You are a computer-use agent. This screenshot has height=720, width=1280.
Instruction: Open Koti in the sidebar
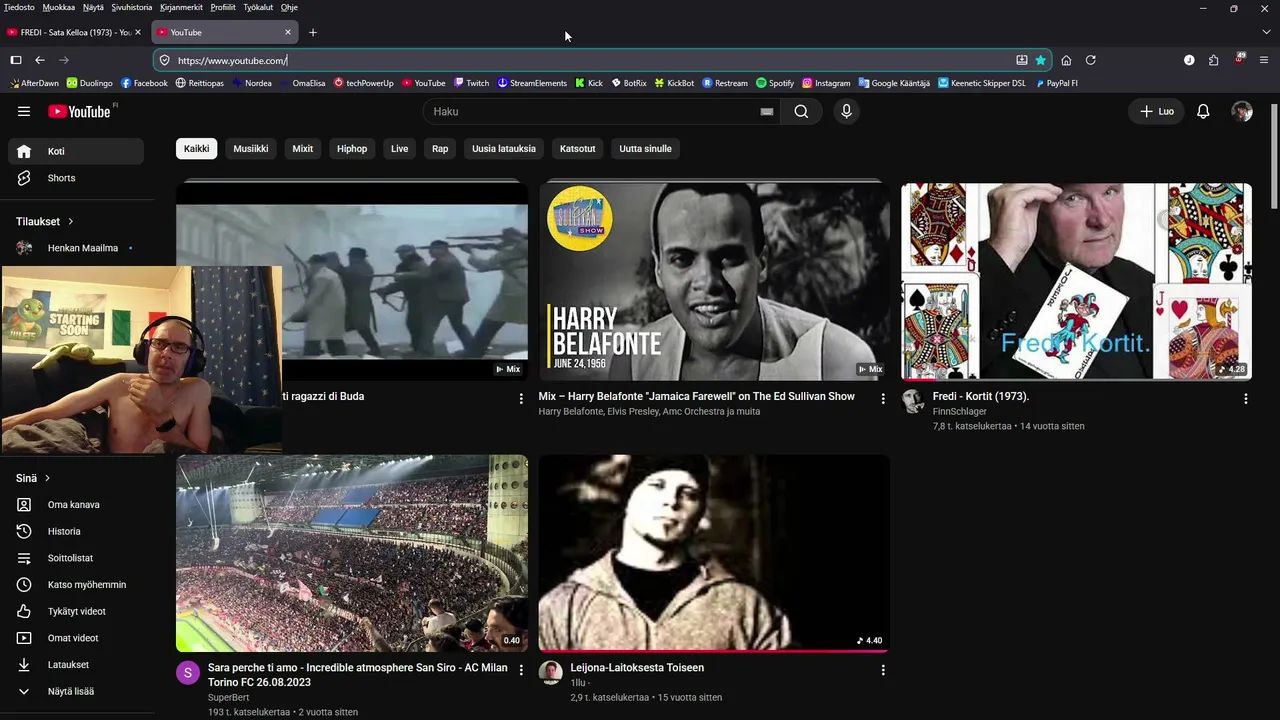pyautogui.click(x=76, y=151)
